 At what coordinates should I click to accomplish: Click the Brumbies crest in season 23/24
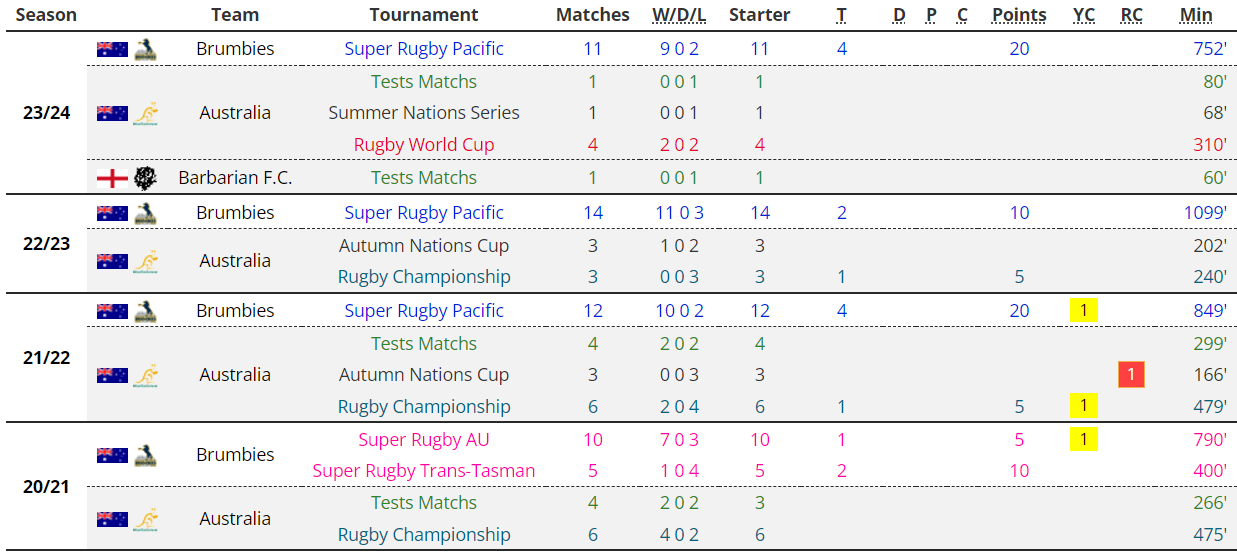[x=146, y=49]
